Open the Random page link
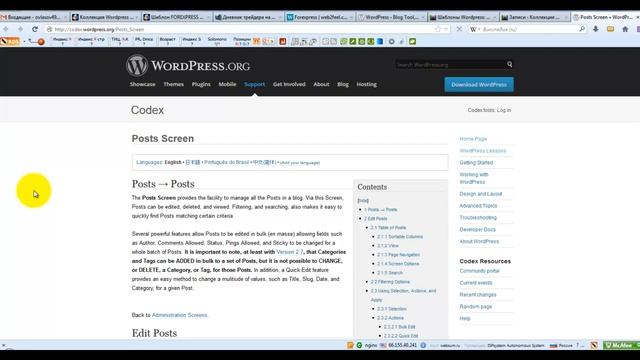This screenshot has width=640, height=360. tap(476, 307)
